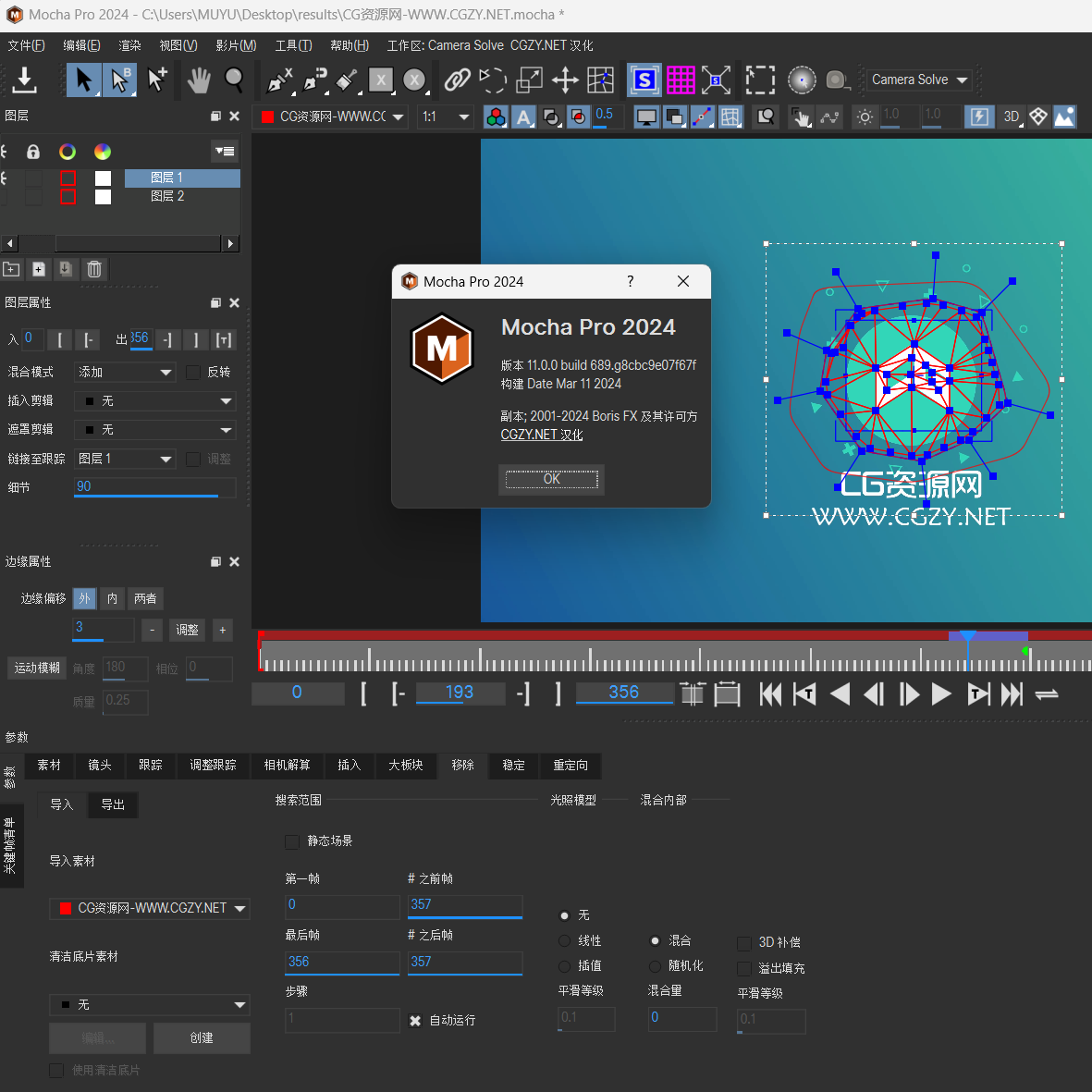Select the 线性 radio button
Screen dimensions: 1092x1092
565,941
